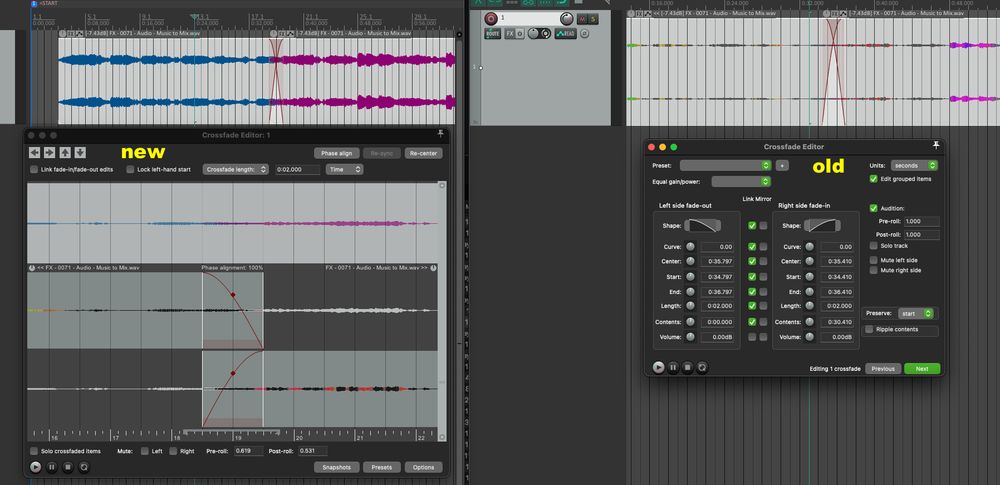The height and width of the screenshot is (485, 1000).
Task: Click crossfade length field 0:02.000
Action: 298,169
